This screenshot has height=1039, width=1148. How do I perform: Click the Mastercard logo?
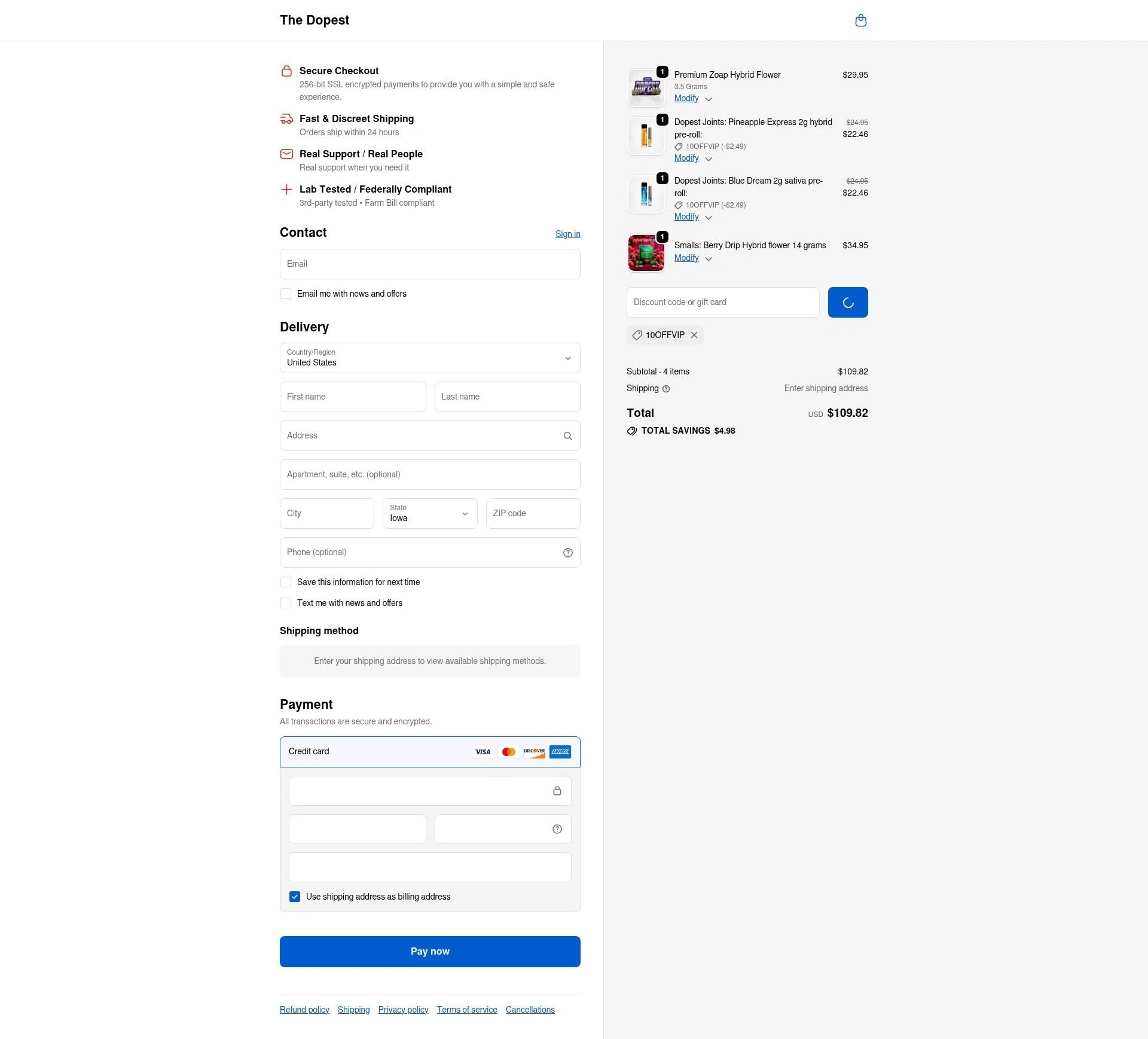click(x=509, y=752)
